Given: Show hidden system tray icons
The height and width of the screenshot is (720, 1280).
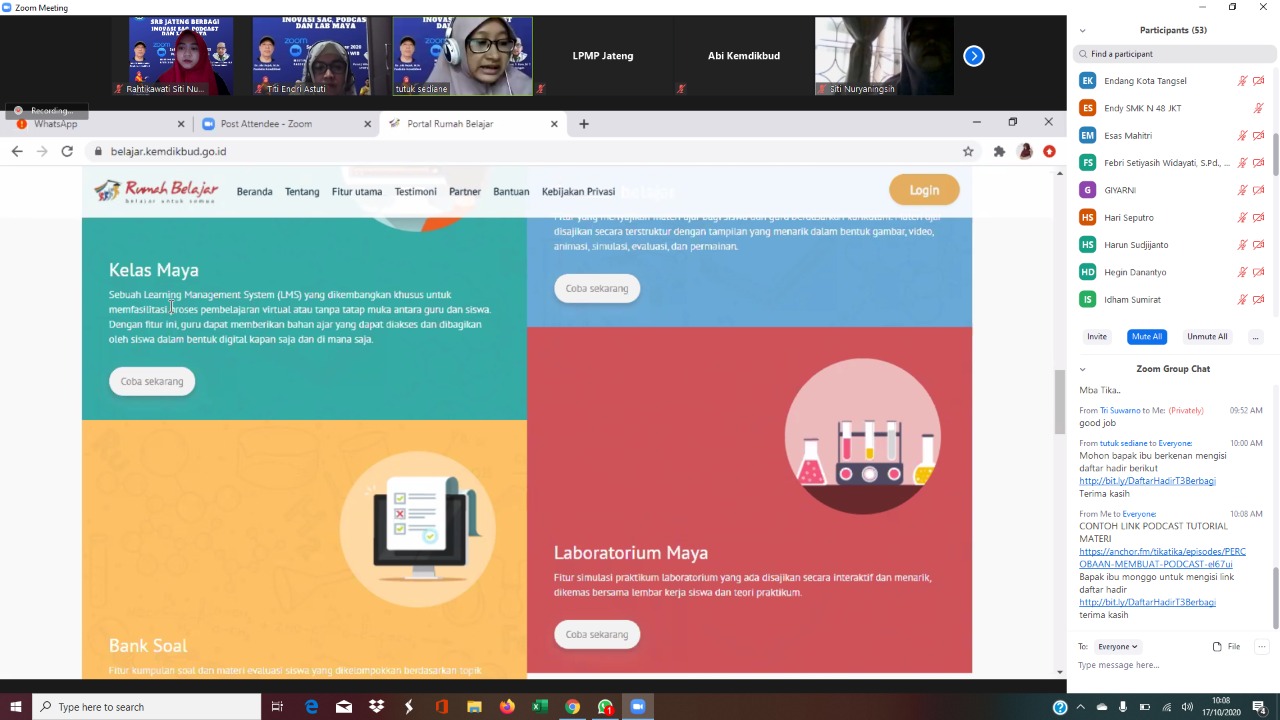Looking at the screenshot, I should click(x=1080, y=707).
